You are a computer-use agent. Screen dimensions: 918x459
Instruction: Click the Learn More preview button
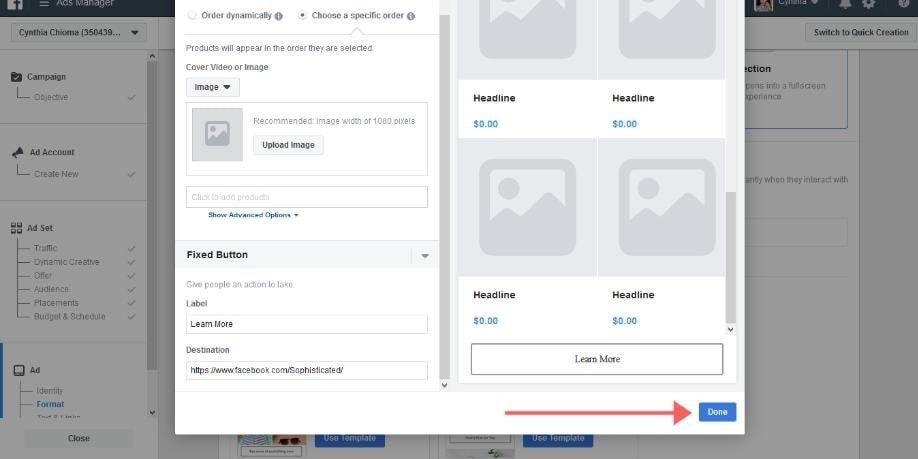point(597,359)
